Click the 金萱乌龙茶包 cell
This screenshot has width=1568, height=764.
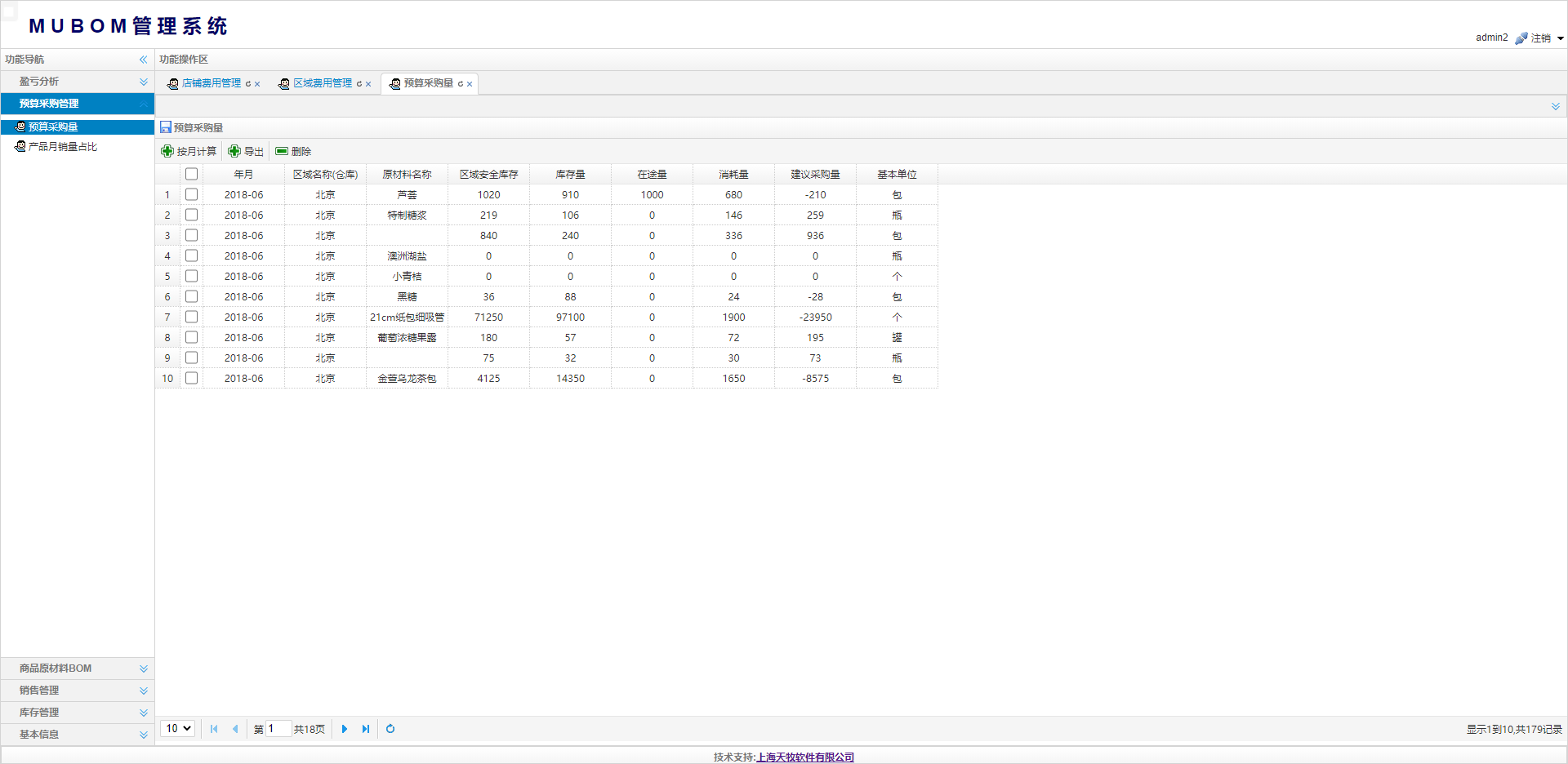[407, 379]
